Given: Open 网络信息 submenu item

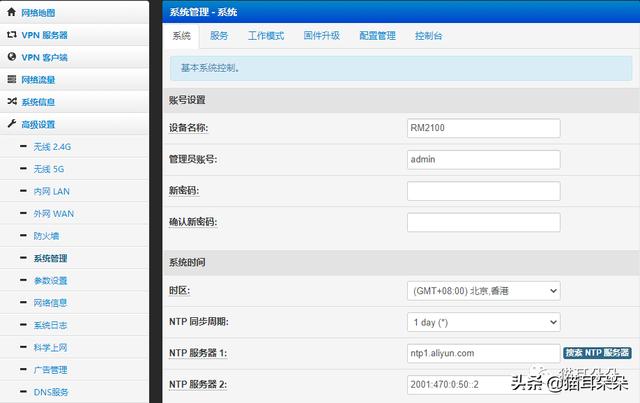Looking at the screenshot, I should click(50, 303).
